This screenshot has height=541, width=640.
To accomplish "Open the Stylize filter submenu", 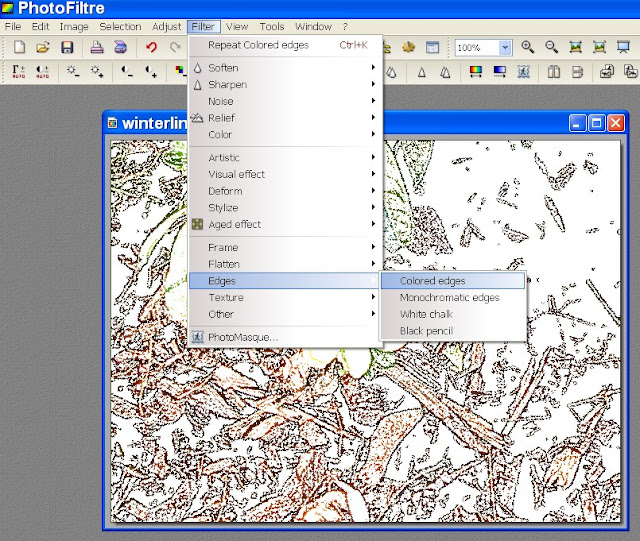I will point(285,208).
